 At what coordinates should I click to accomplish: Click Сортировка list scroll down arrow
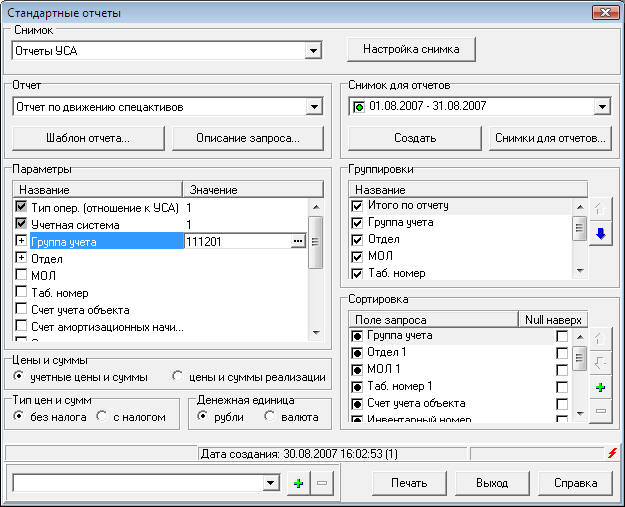(580, 413)
